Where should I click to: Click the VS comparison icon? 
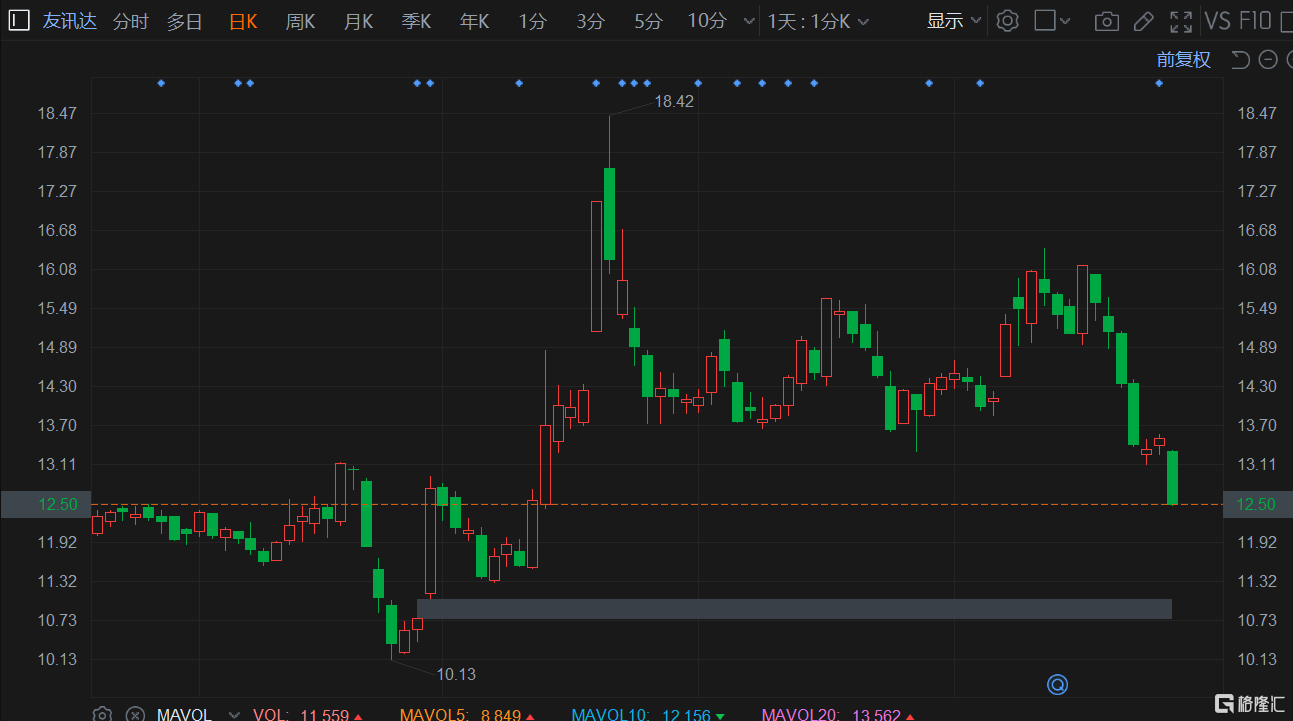pyautogui.click(x=1217, y=19)
